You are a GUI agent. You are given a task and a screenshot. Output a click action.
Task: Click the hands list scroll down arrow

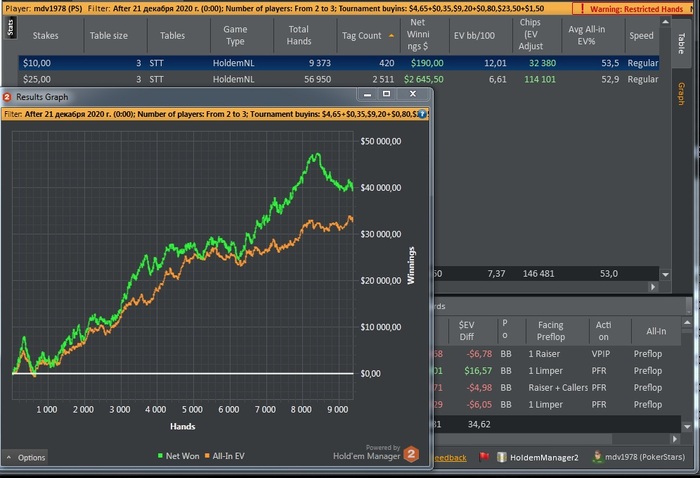687,427
